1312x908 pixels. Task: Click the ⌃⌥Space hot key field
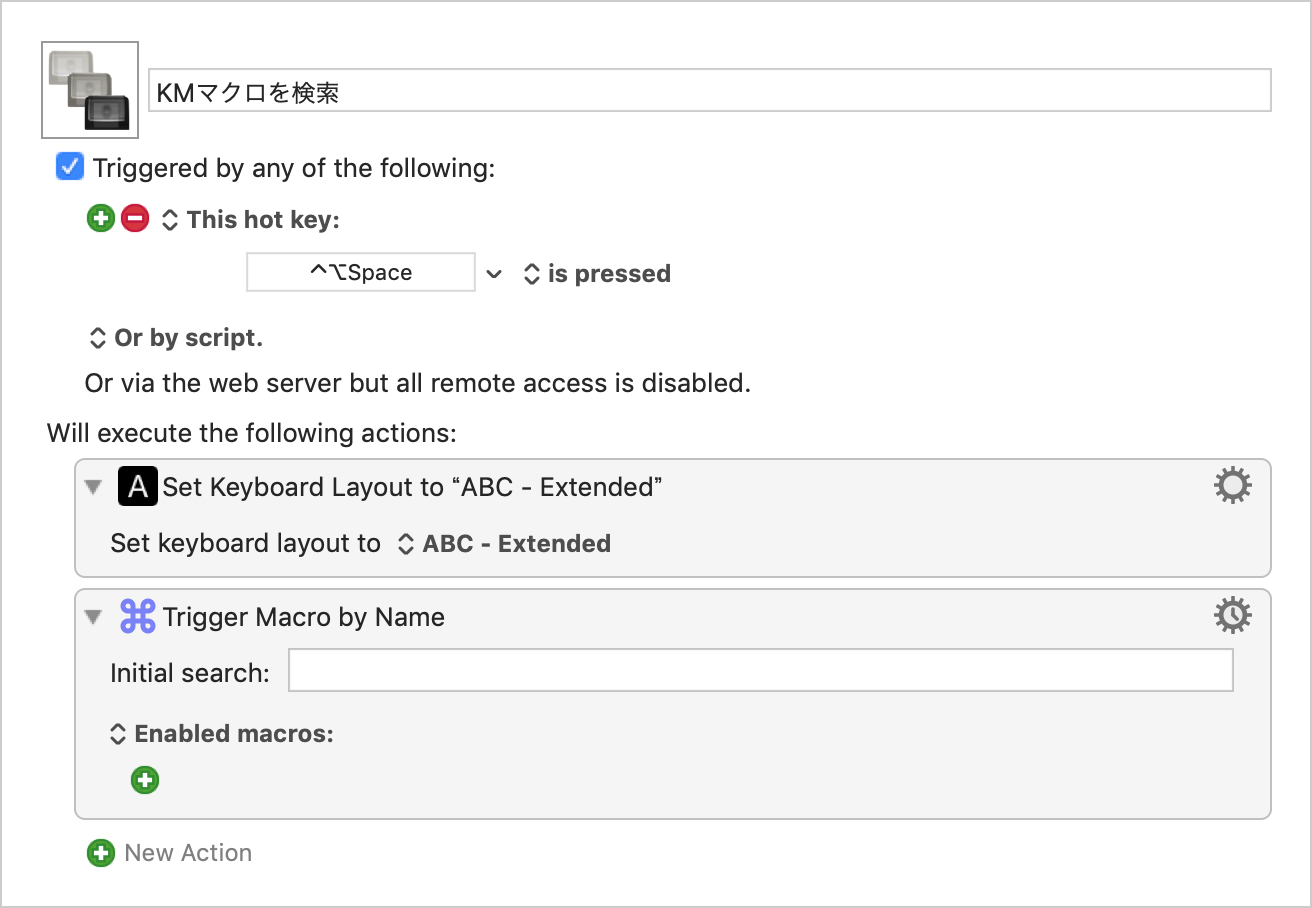[361, 272]
